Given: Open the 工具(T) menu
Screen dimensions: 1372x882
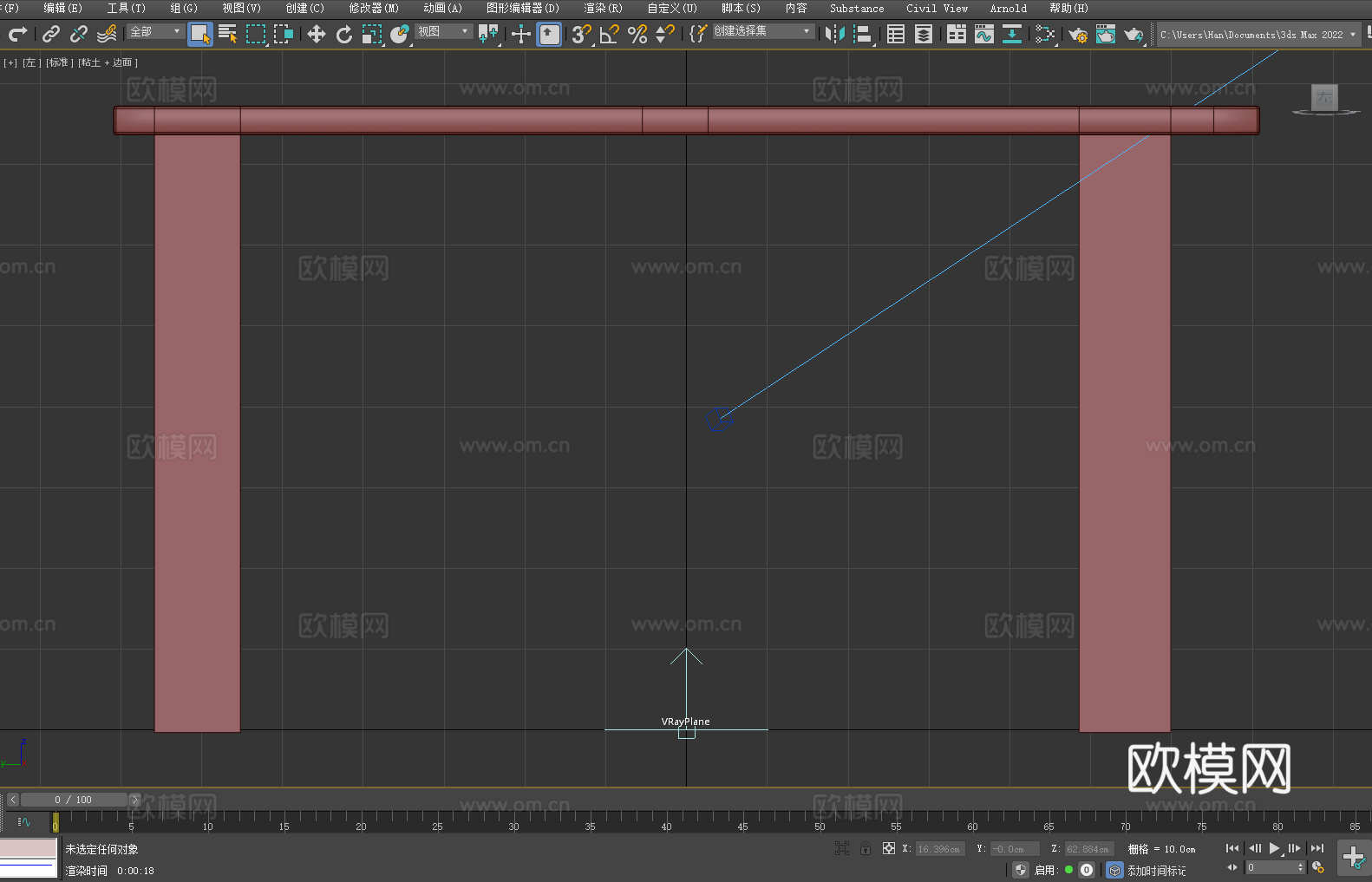Looking at the screenshot, I should point(127,8).
